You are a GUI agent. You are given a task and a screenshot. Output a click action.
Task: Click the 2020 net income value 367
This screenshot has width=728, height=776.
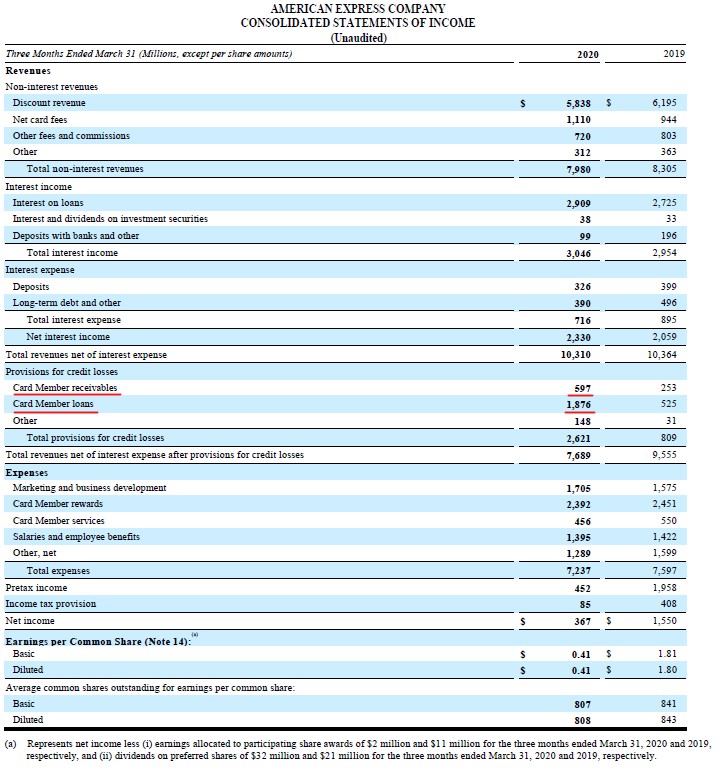[x=582, y=621]
